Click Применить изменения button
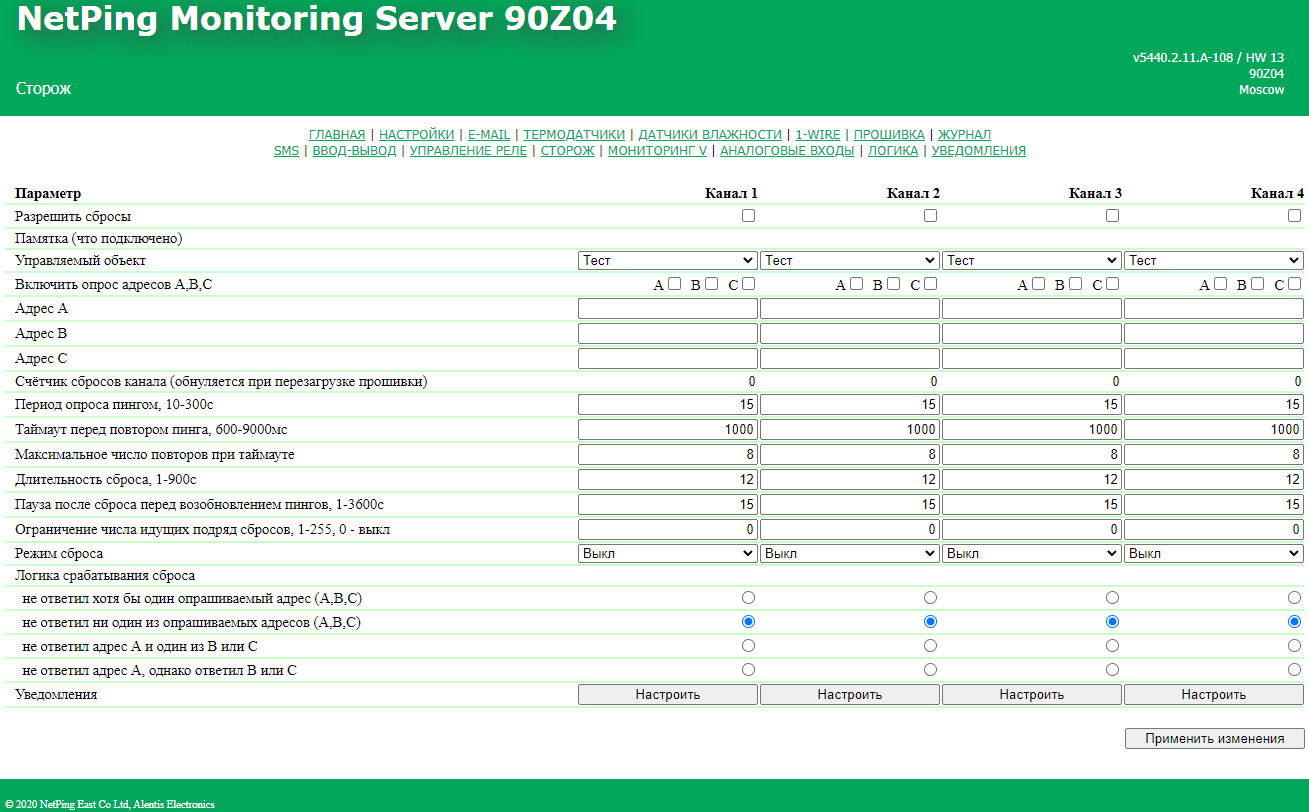Image resolution: width=1309 pixels, height=812 pixels. (1214, 739)
